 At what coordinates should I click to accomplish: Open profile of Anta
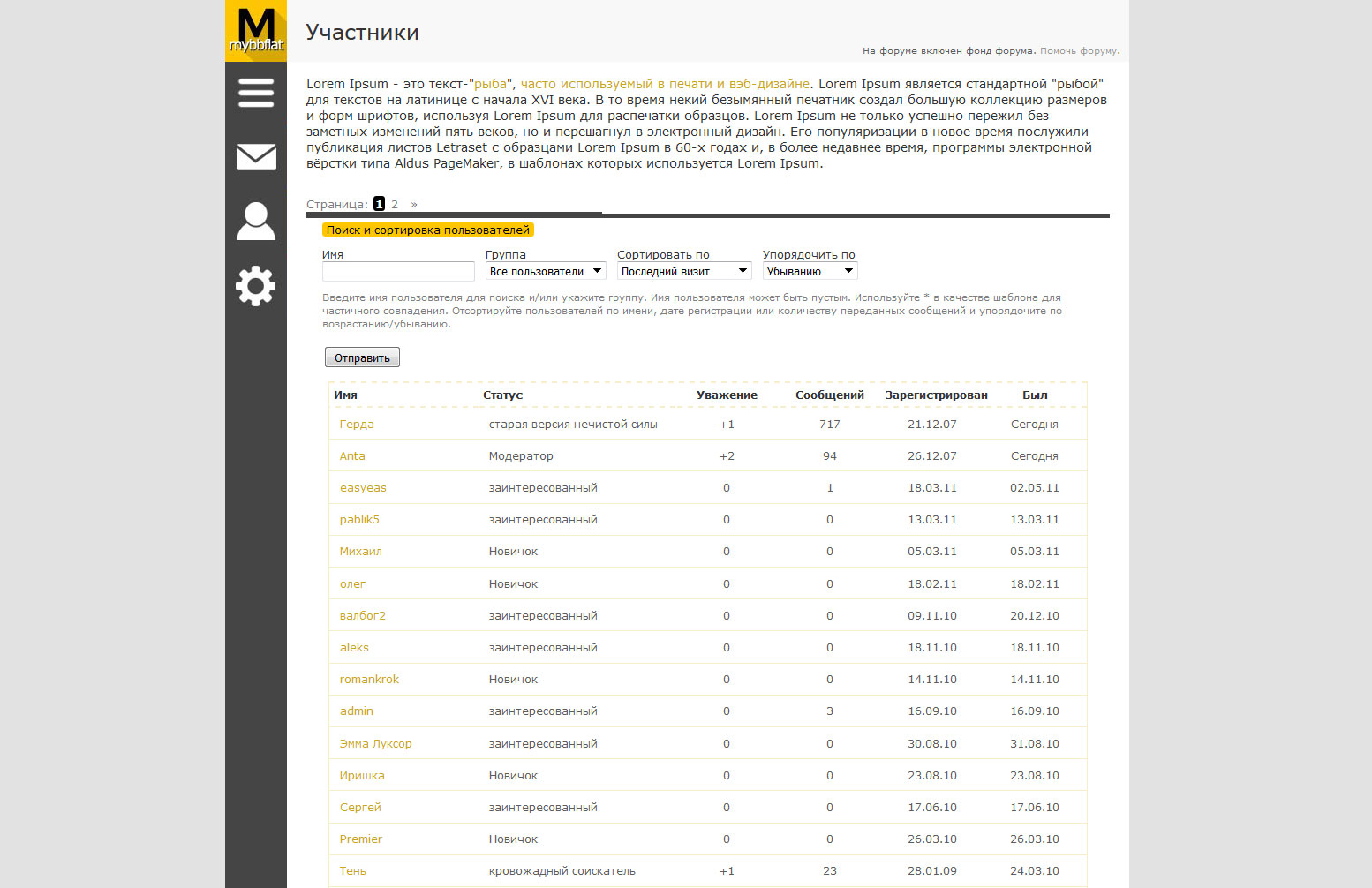pyautogui.click(x=352, y=455)
